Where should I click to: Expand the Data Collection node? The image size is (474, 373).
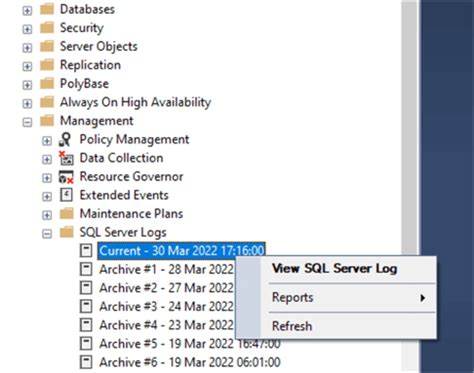coord(47,160)
